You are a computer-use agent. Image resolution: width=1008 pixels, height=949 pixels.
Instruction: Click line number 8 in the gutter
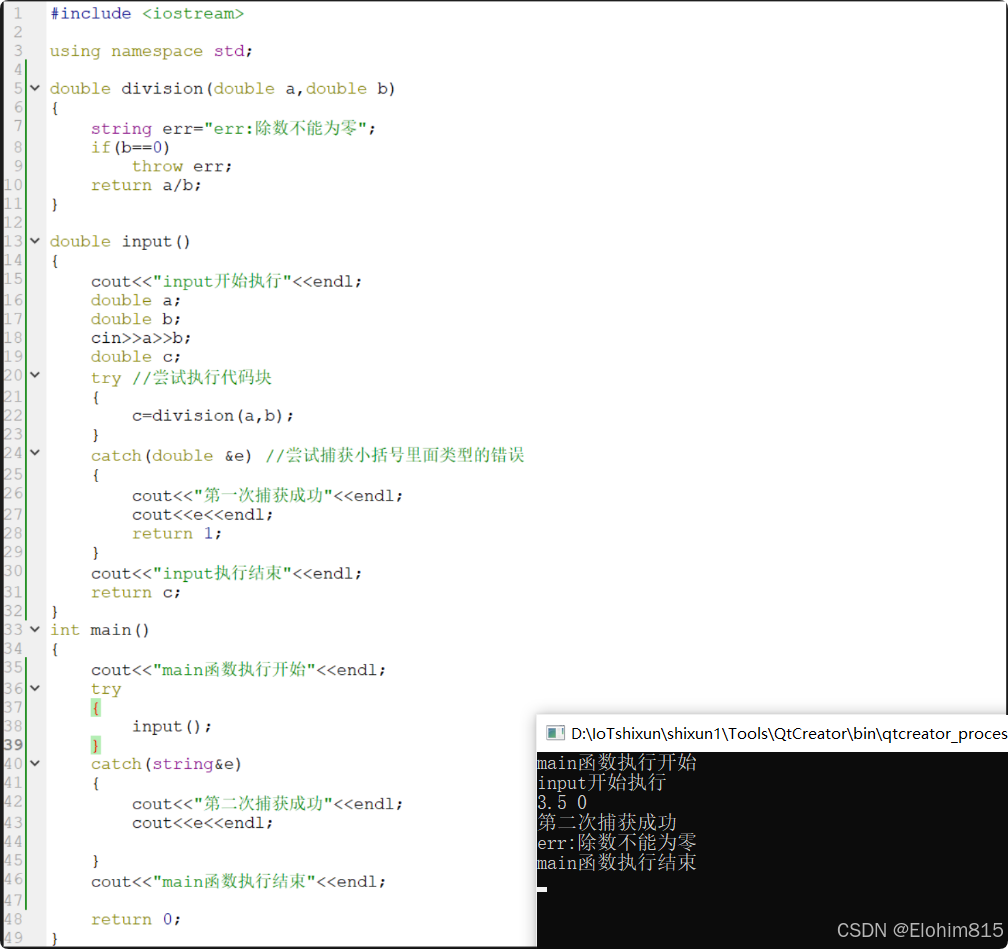tap(17, 147)
